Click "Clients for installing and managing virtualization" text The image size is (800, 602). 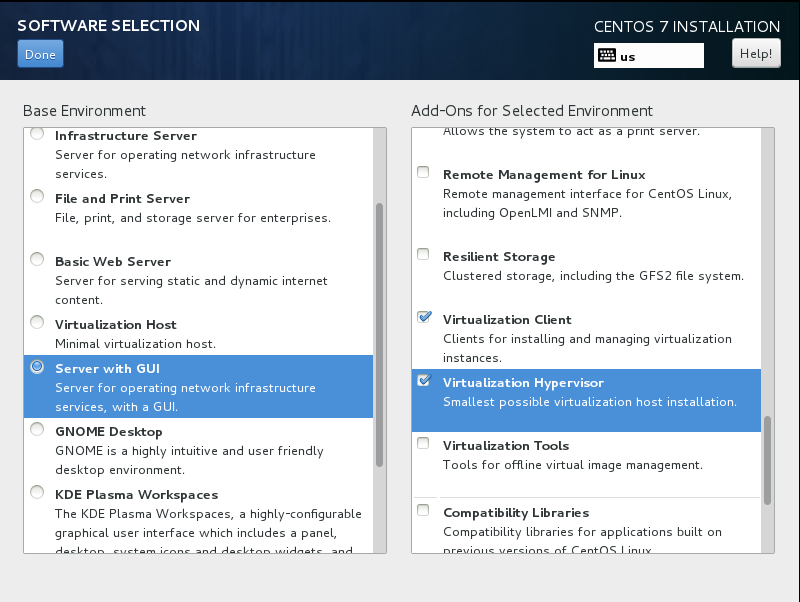[x=587, y=348]
